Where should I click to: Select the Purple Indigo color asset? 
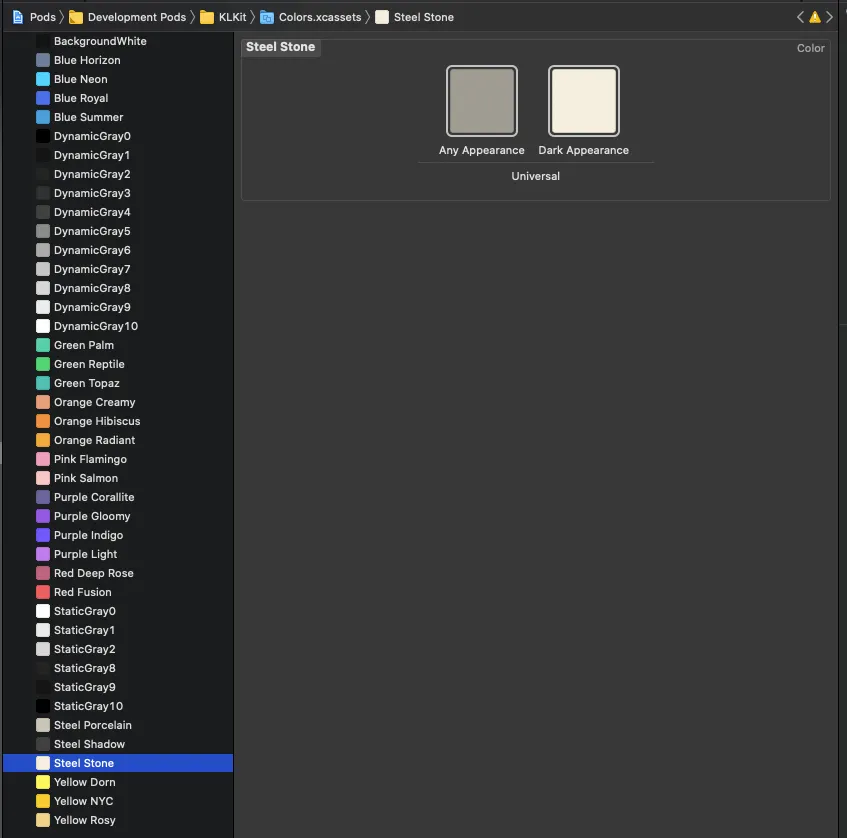click(118, 535)
